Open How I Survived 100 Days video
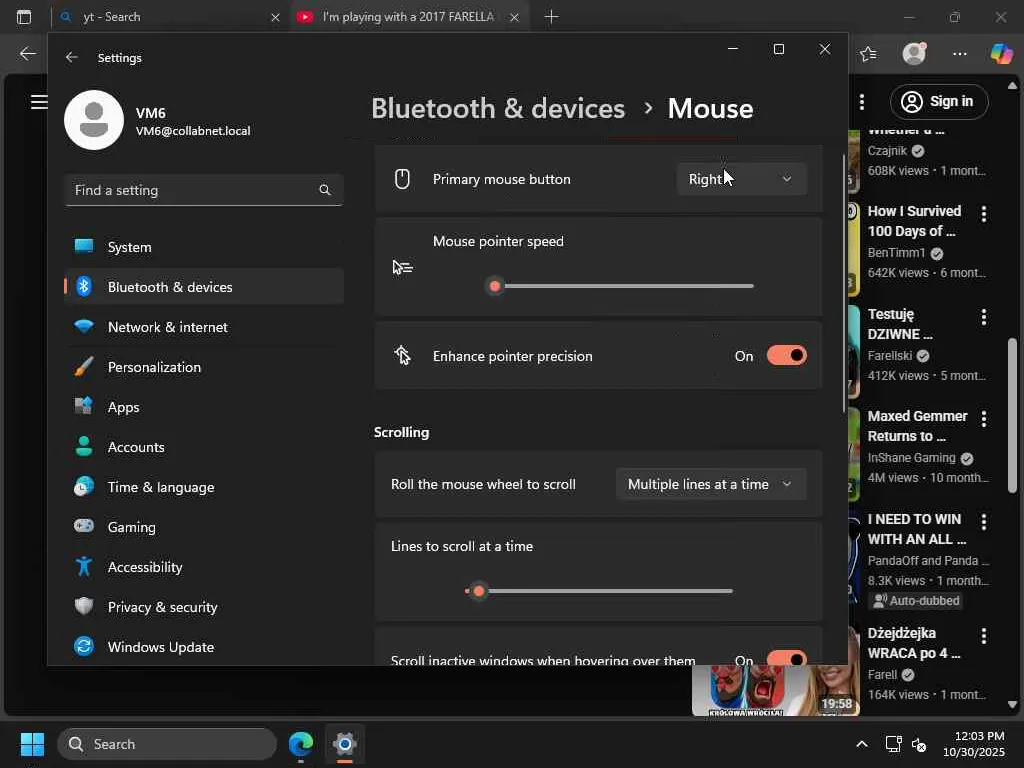The height and width of the screenshot is (768, 1024). point(914,221)
